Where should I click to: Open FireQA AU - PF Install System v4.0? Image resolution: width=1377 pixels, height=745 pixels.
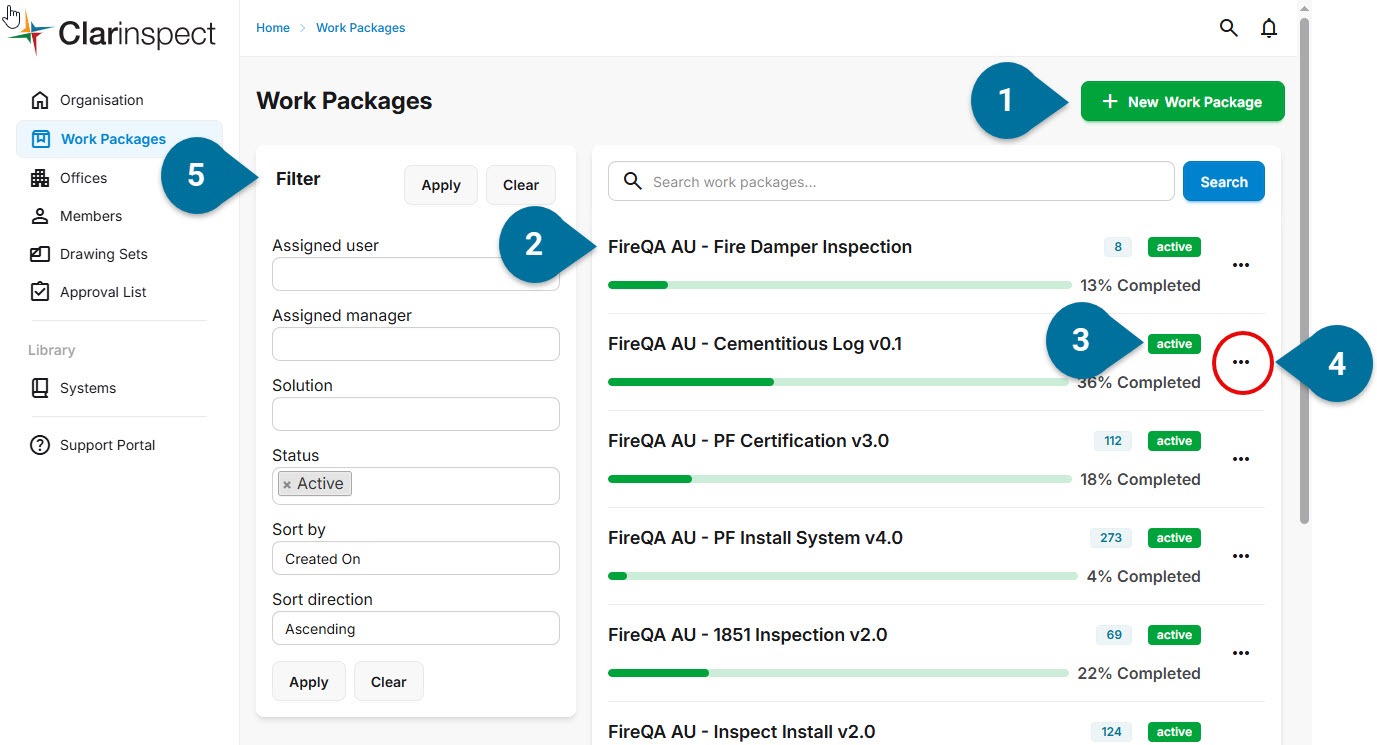point(755,538)
